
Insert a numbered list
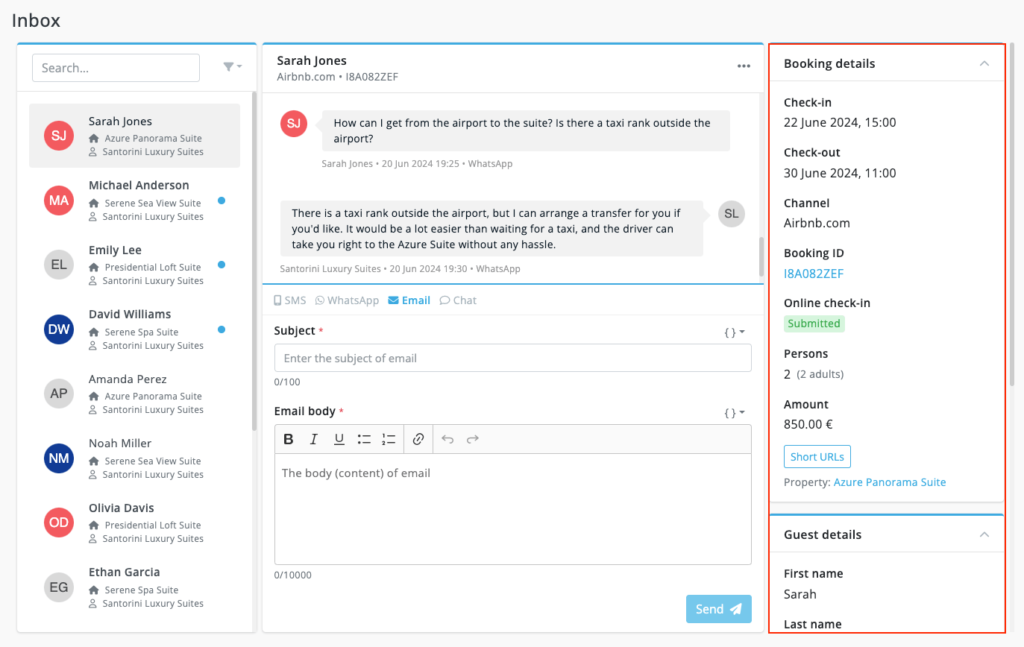pos(389,439)
